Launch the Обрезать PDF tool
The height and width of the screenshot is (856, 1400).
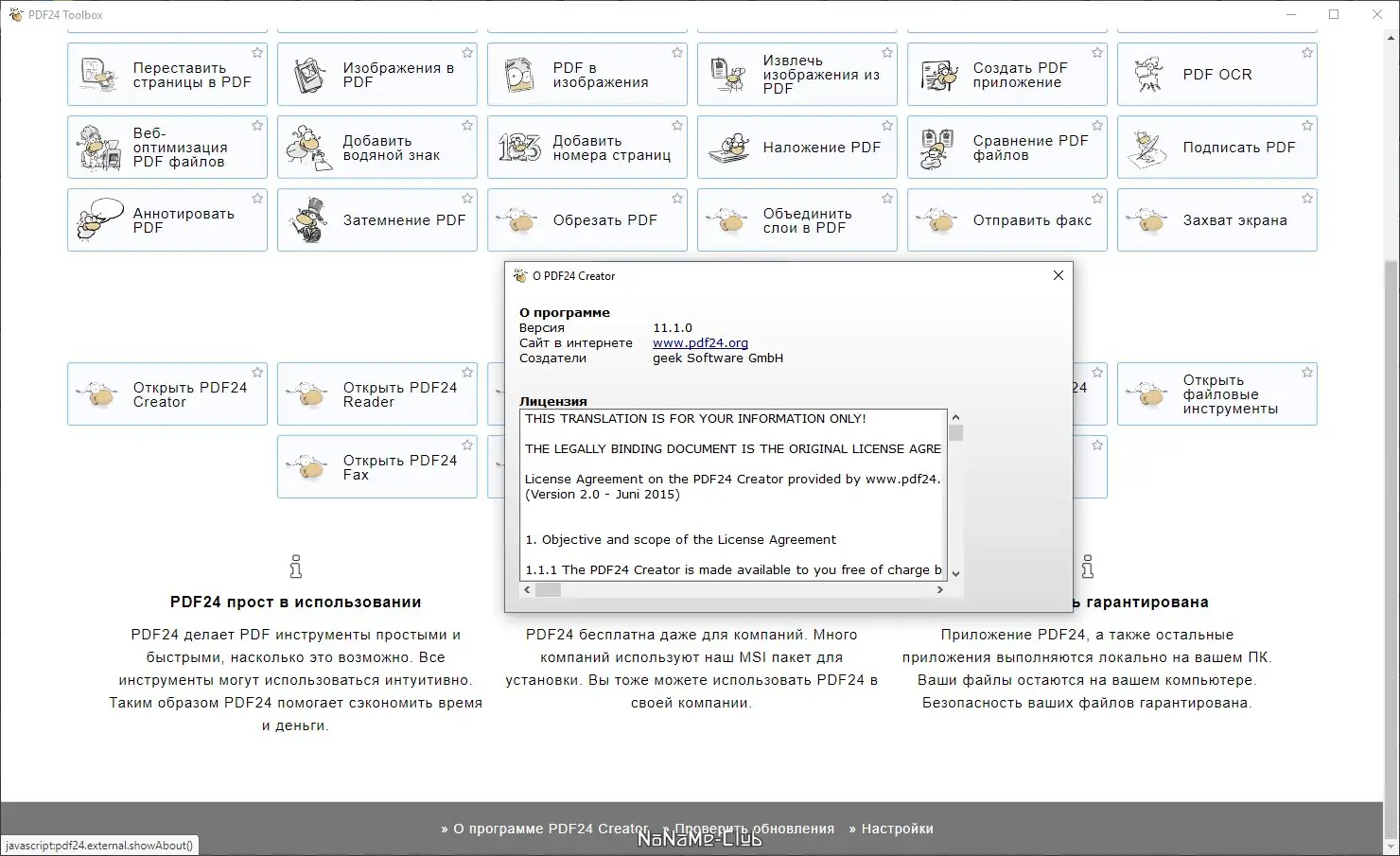pyautogui.click(x=587, y=220)
